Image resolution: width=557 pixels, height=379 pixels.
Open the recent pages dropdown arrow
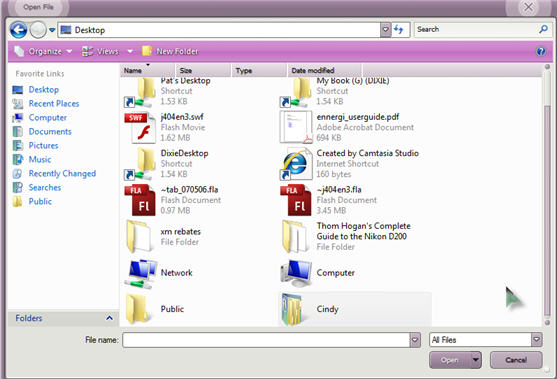pyautogui.click(x=52, y=30)
